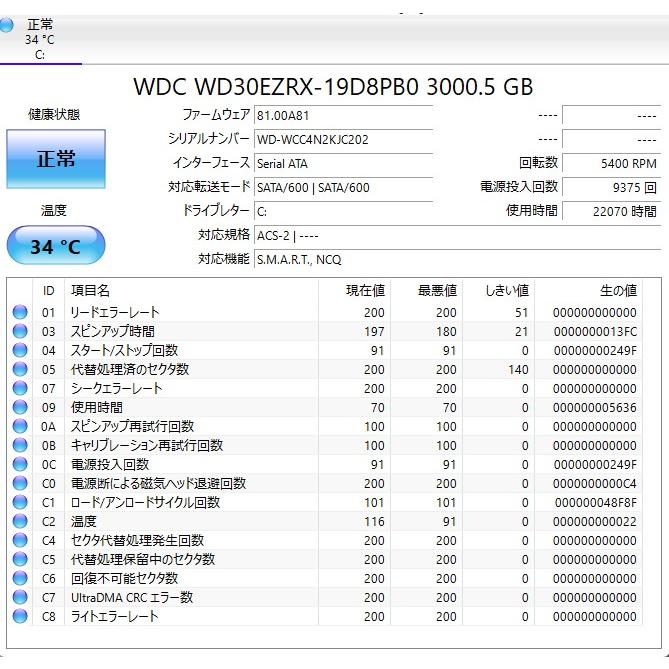This screenshot has width=669, height=669.
Task: Click the ID column header
Action: (49, 291)
